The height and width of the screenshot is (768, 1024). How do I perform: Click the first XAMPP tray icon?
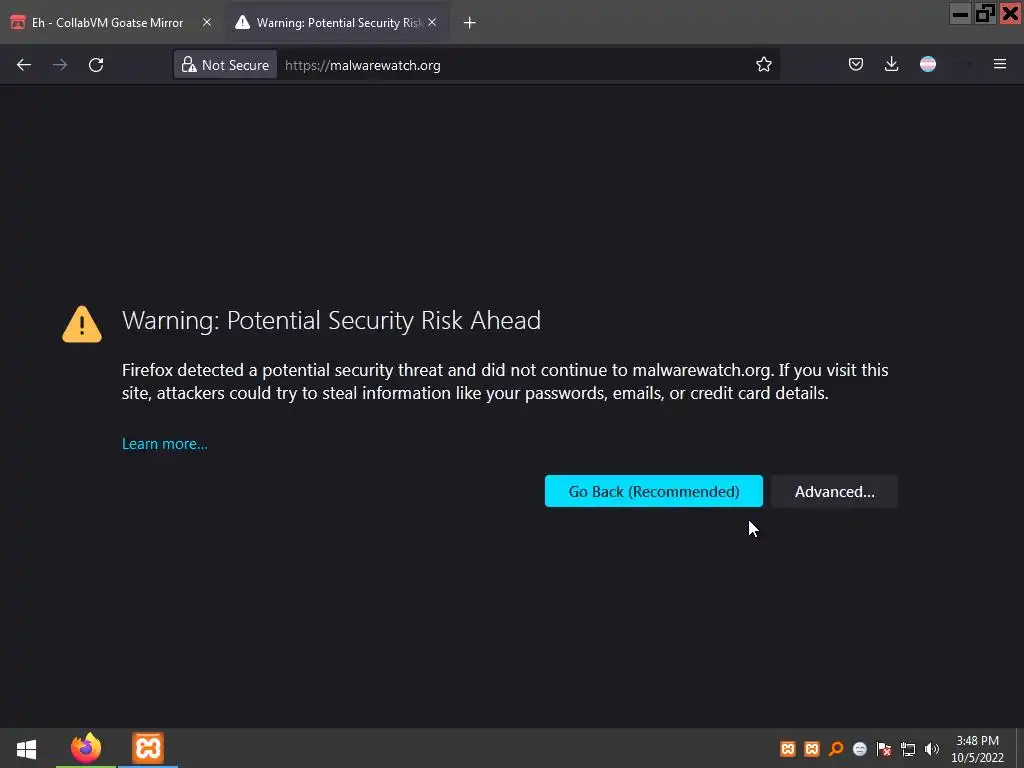point(788,749)
